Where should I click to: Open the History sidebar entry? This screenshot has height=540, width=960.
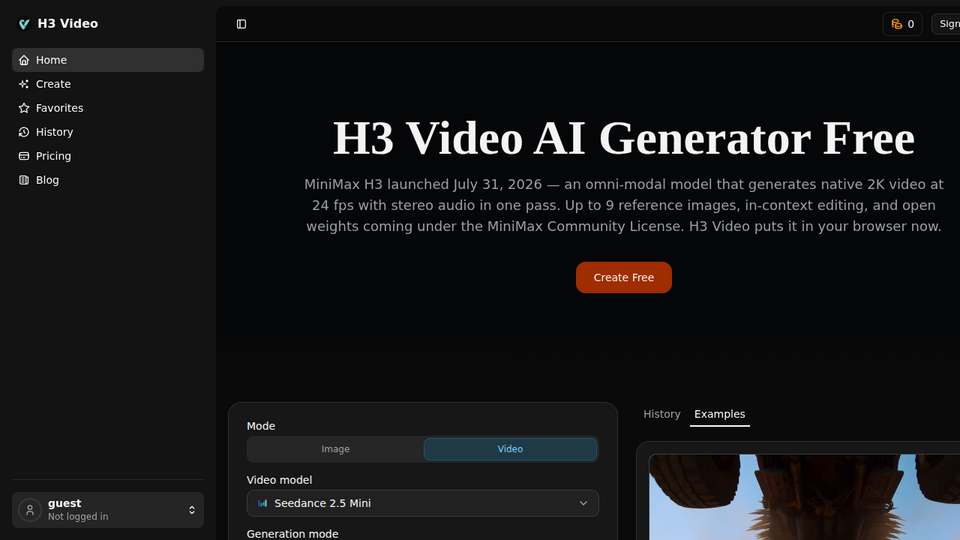pos(108,132)
